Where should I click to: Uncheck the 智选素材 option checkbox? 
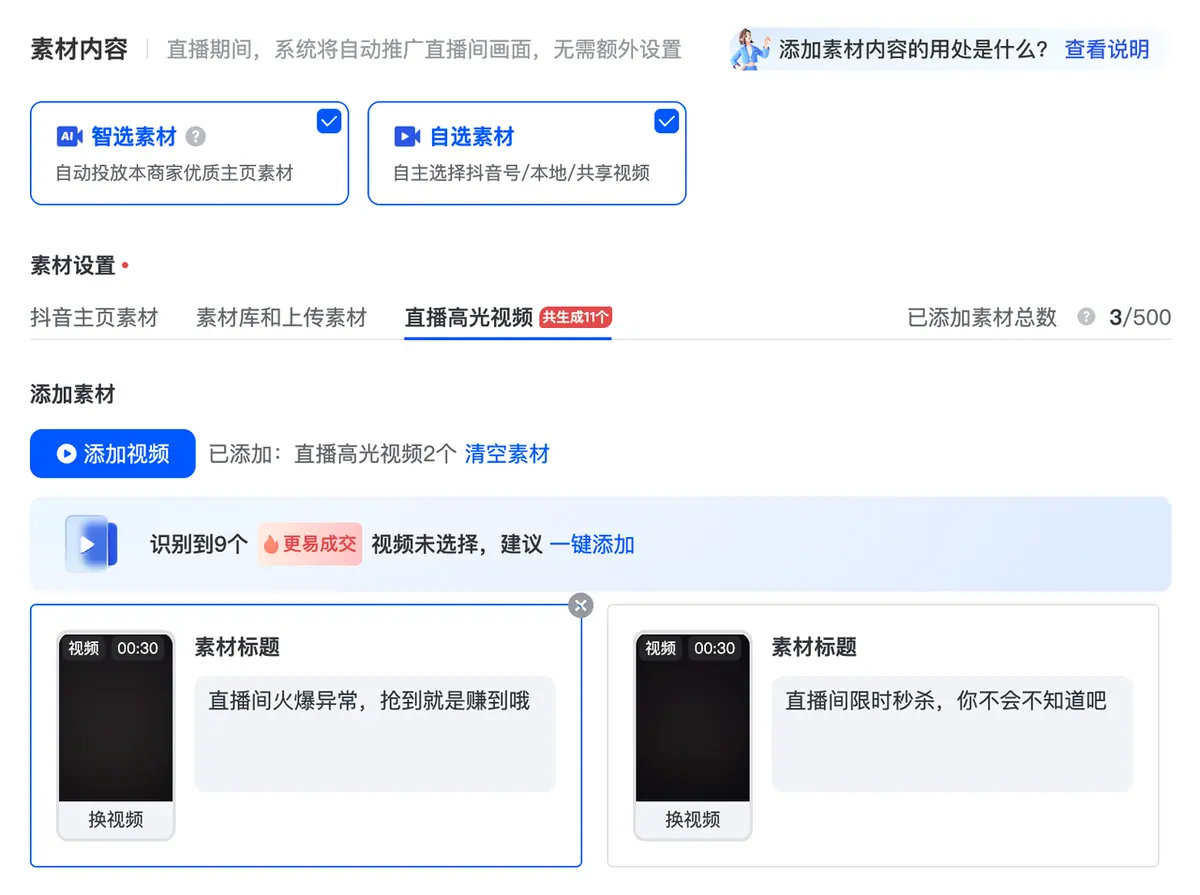pos(329,121)
